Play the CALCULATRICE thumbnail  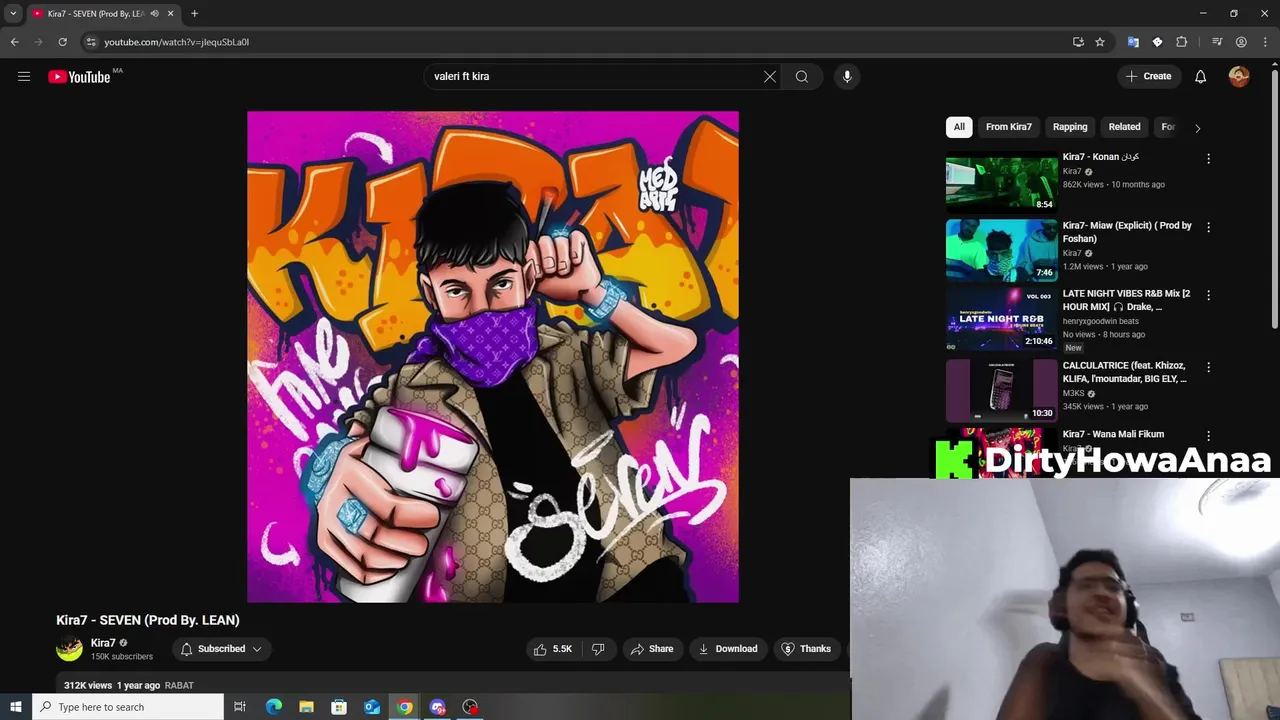1001,390
